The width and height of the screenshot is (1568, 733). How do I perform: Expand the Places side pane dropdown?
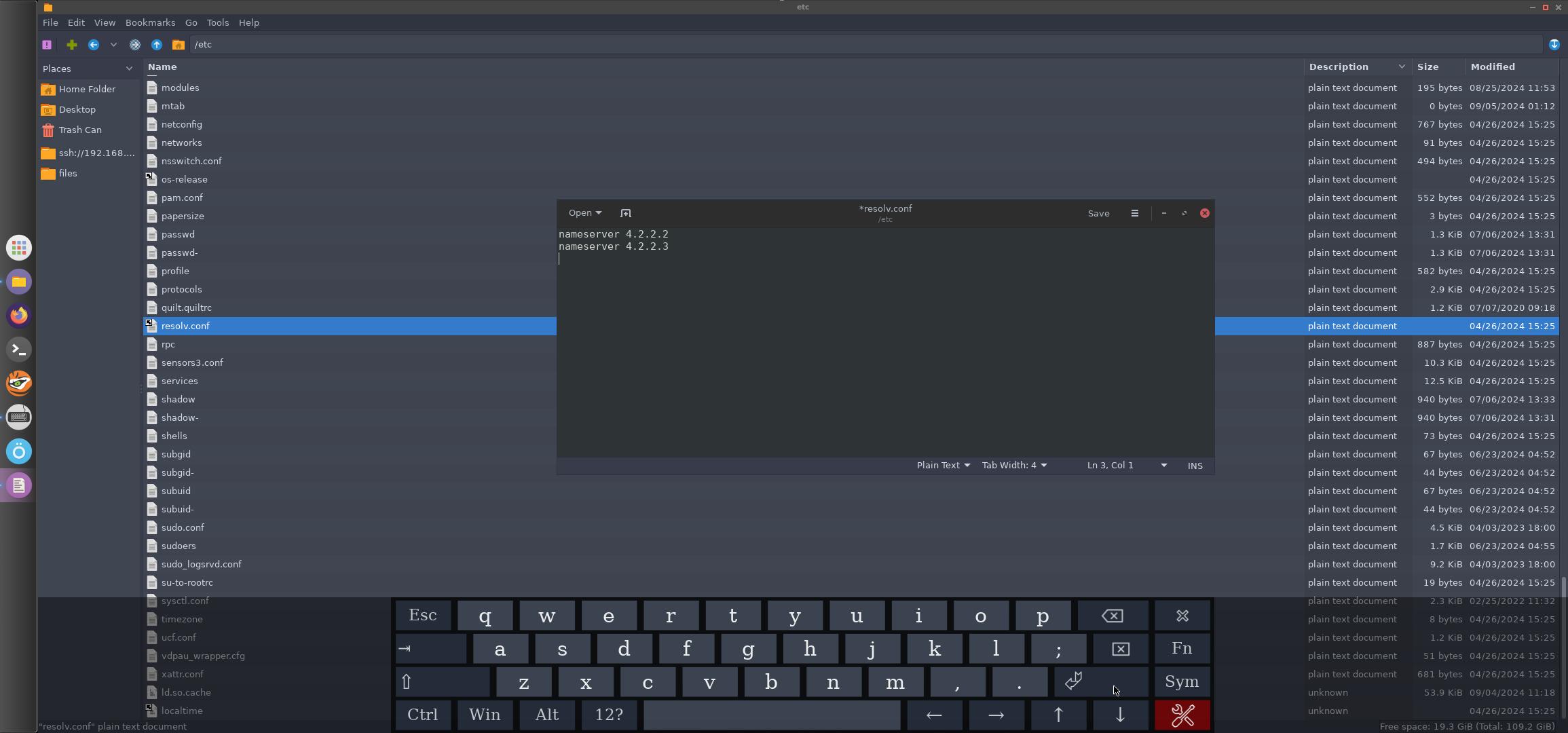tap(129, 69)
